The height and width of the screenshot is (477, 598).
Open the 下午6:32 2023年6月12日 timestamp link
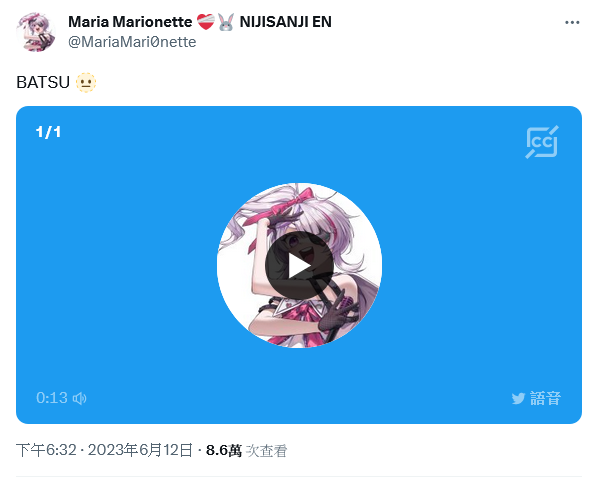pos(104,450)
